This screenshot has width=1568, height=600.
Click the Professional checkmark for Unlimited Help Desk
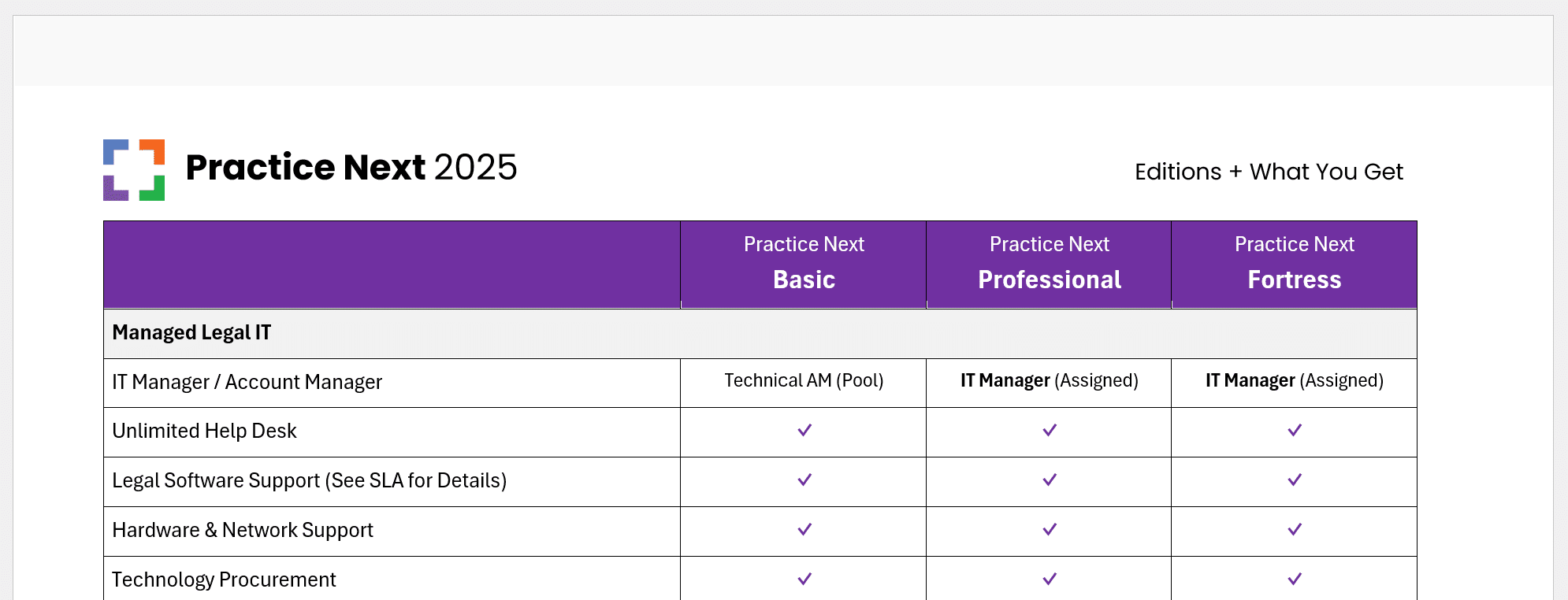click(x=1049, y=430)
